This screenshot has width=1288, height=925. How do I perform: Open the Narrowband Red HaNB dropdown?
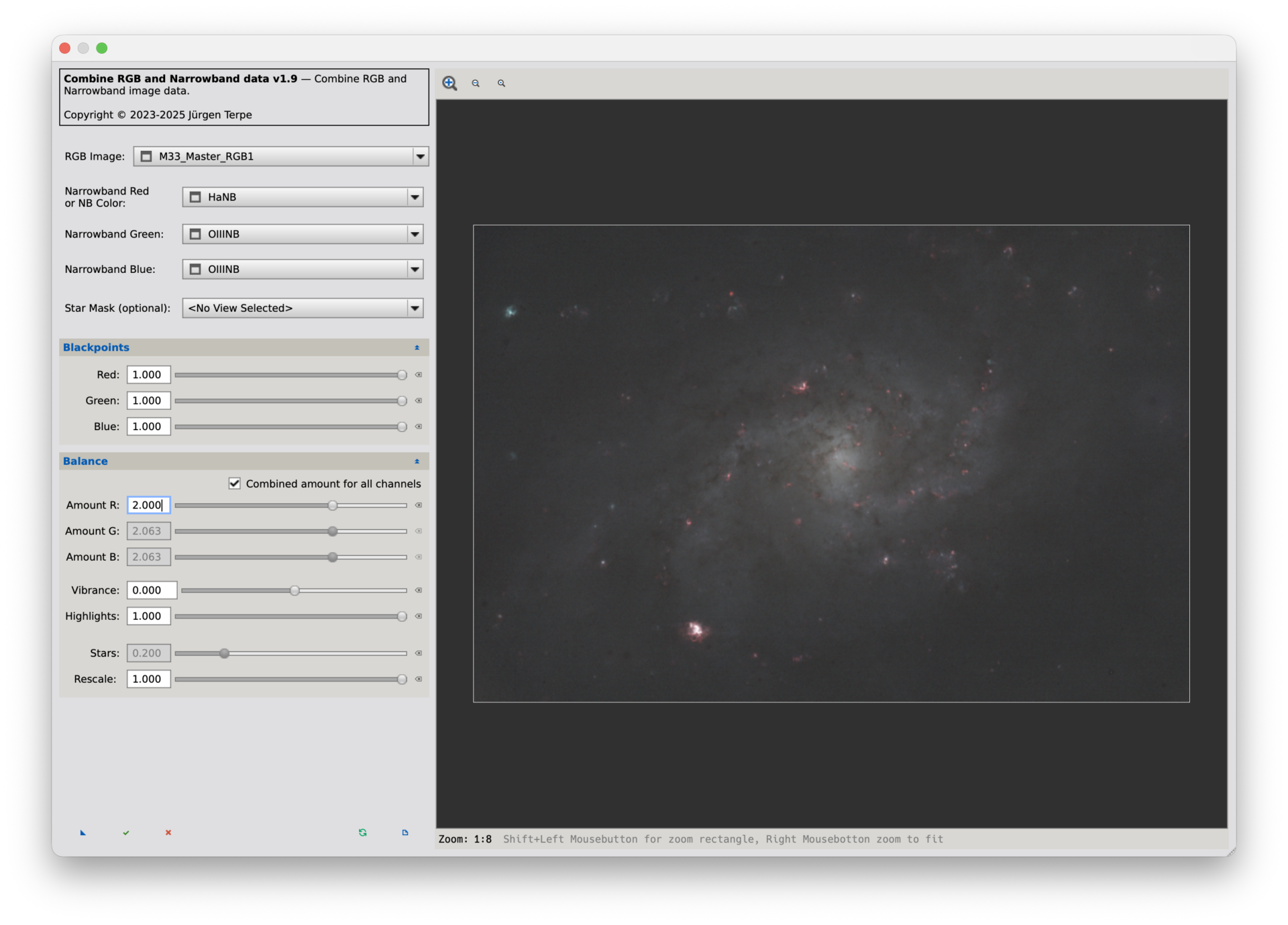(x=415, y=197)
